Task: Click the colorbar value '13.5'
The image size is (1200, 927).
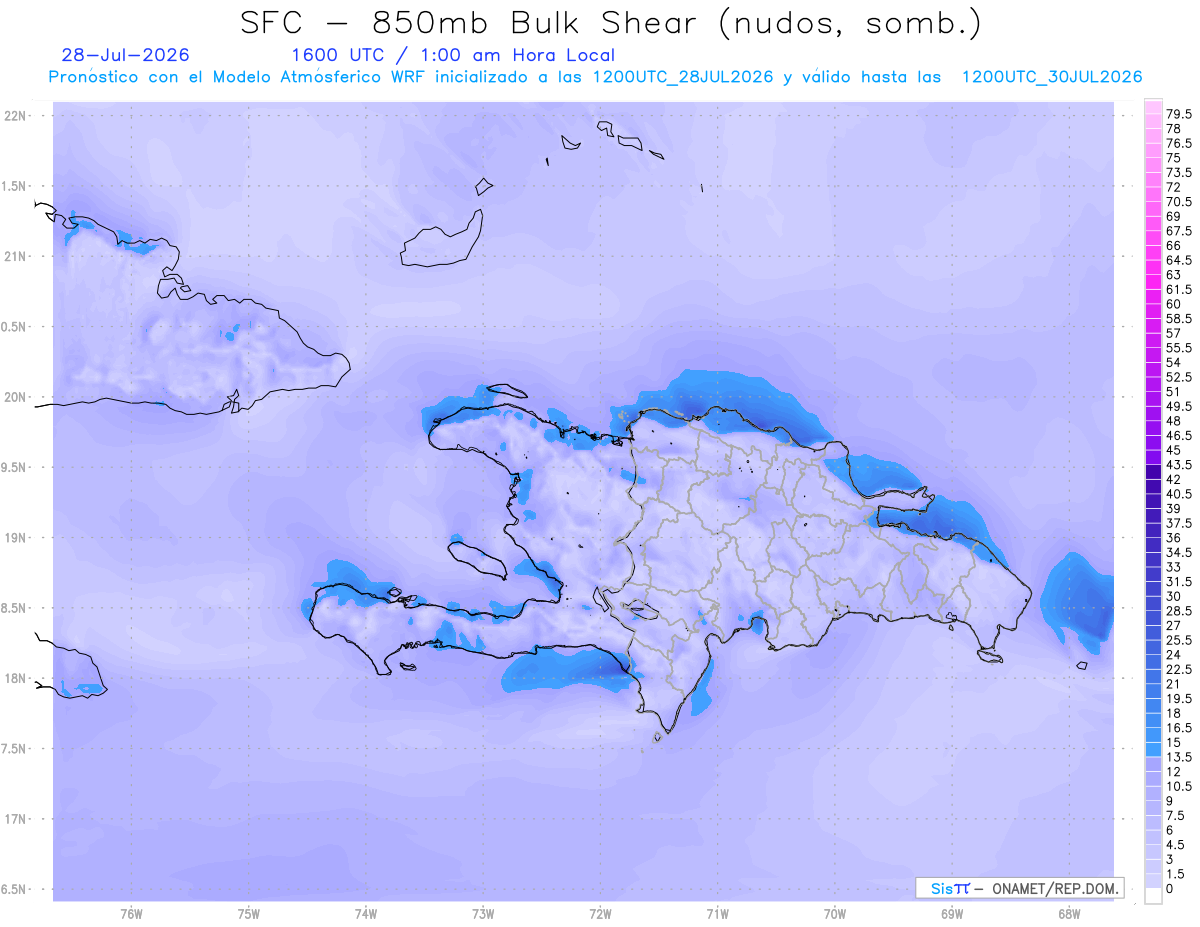Action: (x=1179, y=757)
